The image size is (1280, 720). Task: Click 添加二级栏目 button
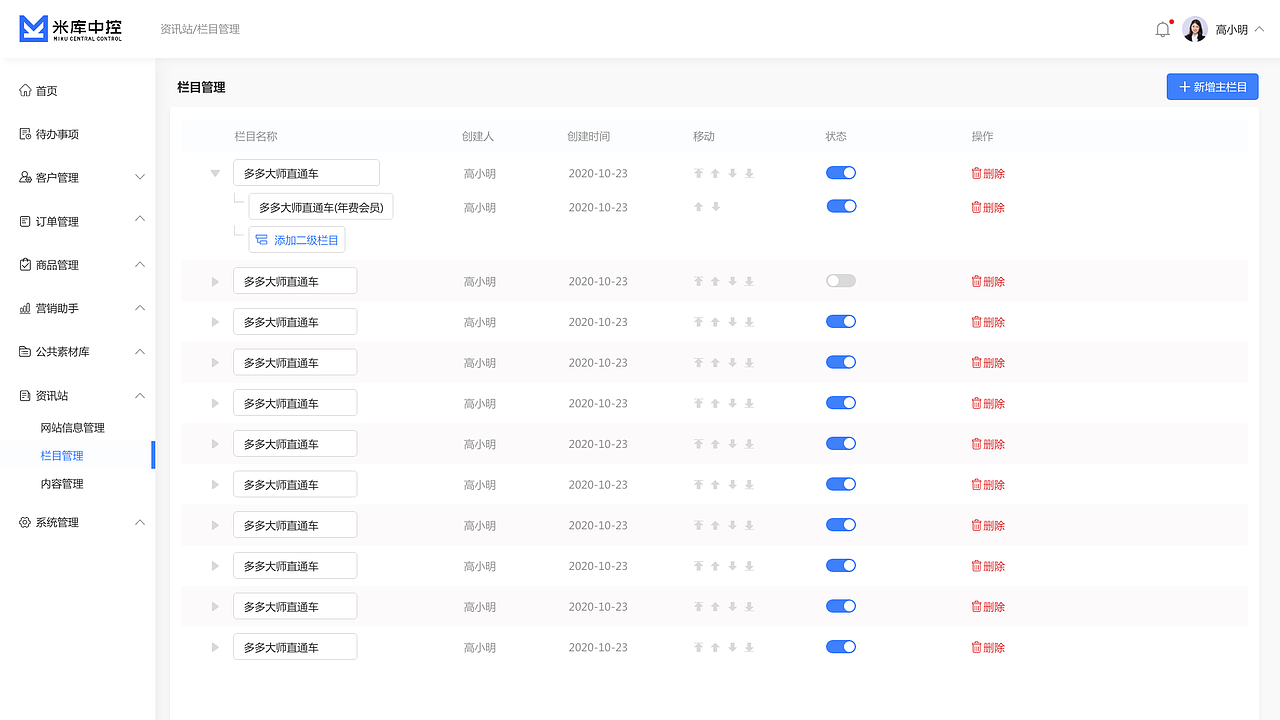[x=297, y=240]
